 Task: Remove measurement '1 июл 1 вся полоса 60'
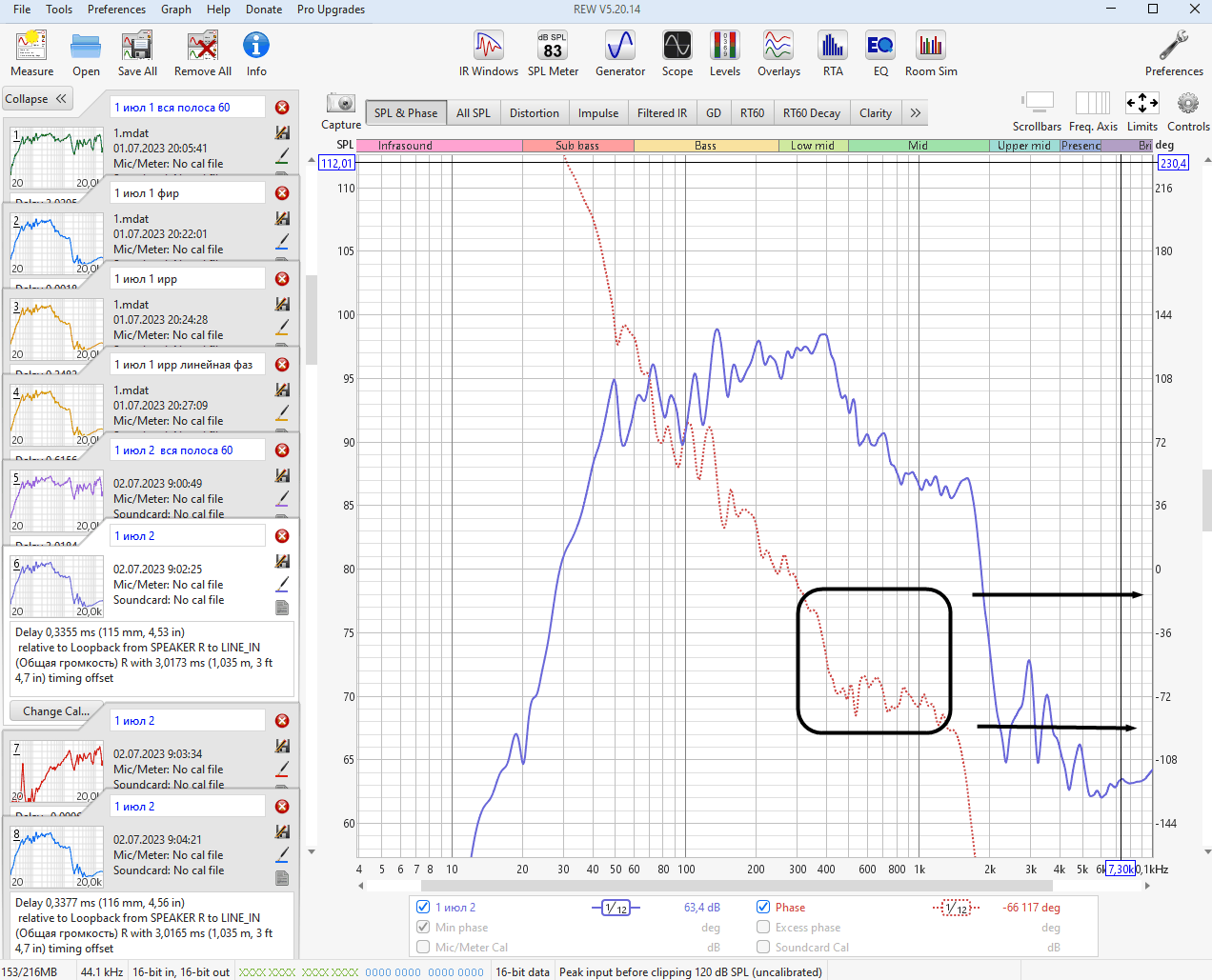pos(282,108)
